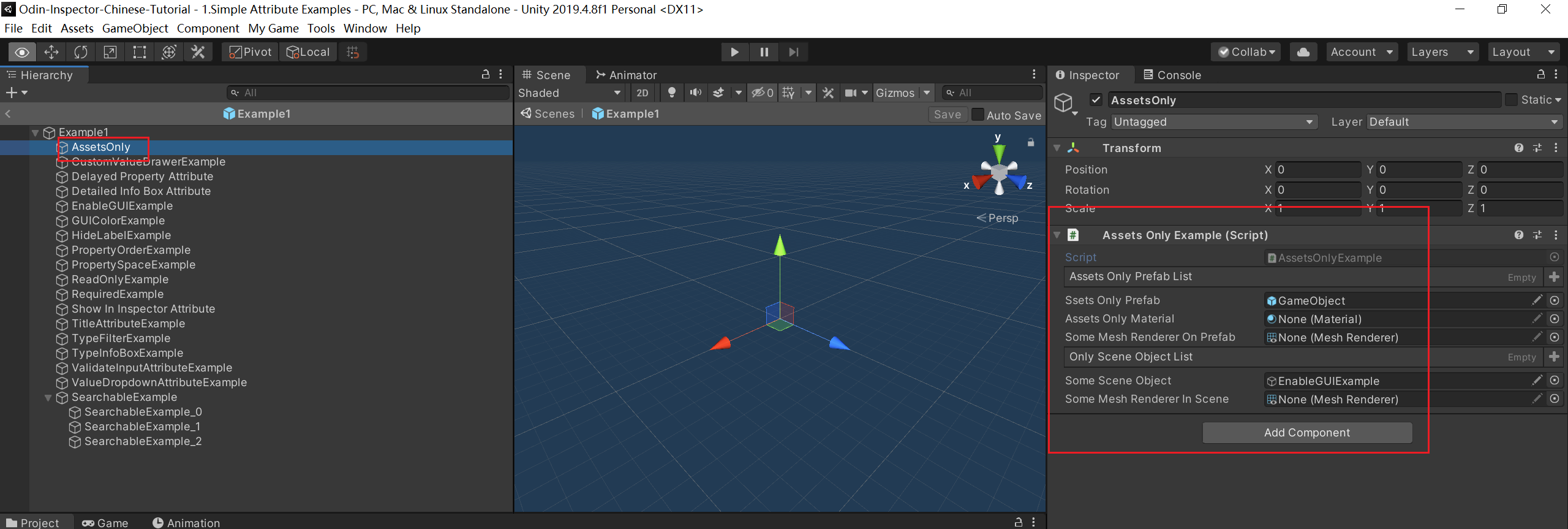Lock the Scene view rotation gizmo
This screenshot has height=529, width=1568.
1031,142
